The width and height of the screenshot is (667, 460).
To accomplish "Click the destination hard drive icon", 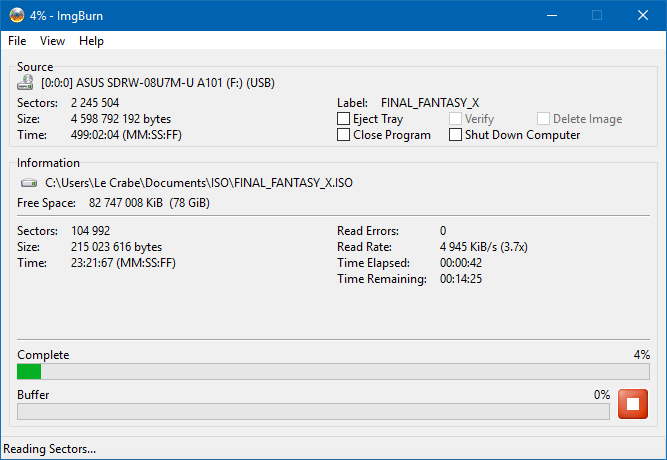I will pos(29,183).
